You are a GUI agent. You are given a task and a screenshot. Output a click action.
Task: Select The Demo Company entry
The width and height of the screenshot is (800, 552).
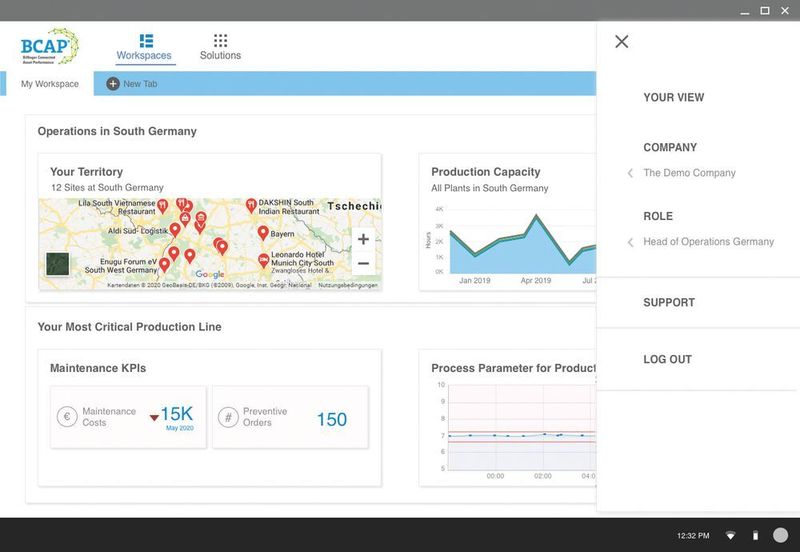(x=689, y=173)
